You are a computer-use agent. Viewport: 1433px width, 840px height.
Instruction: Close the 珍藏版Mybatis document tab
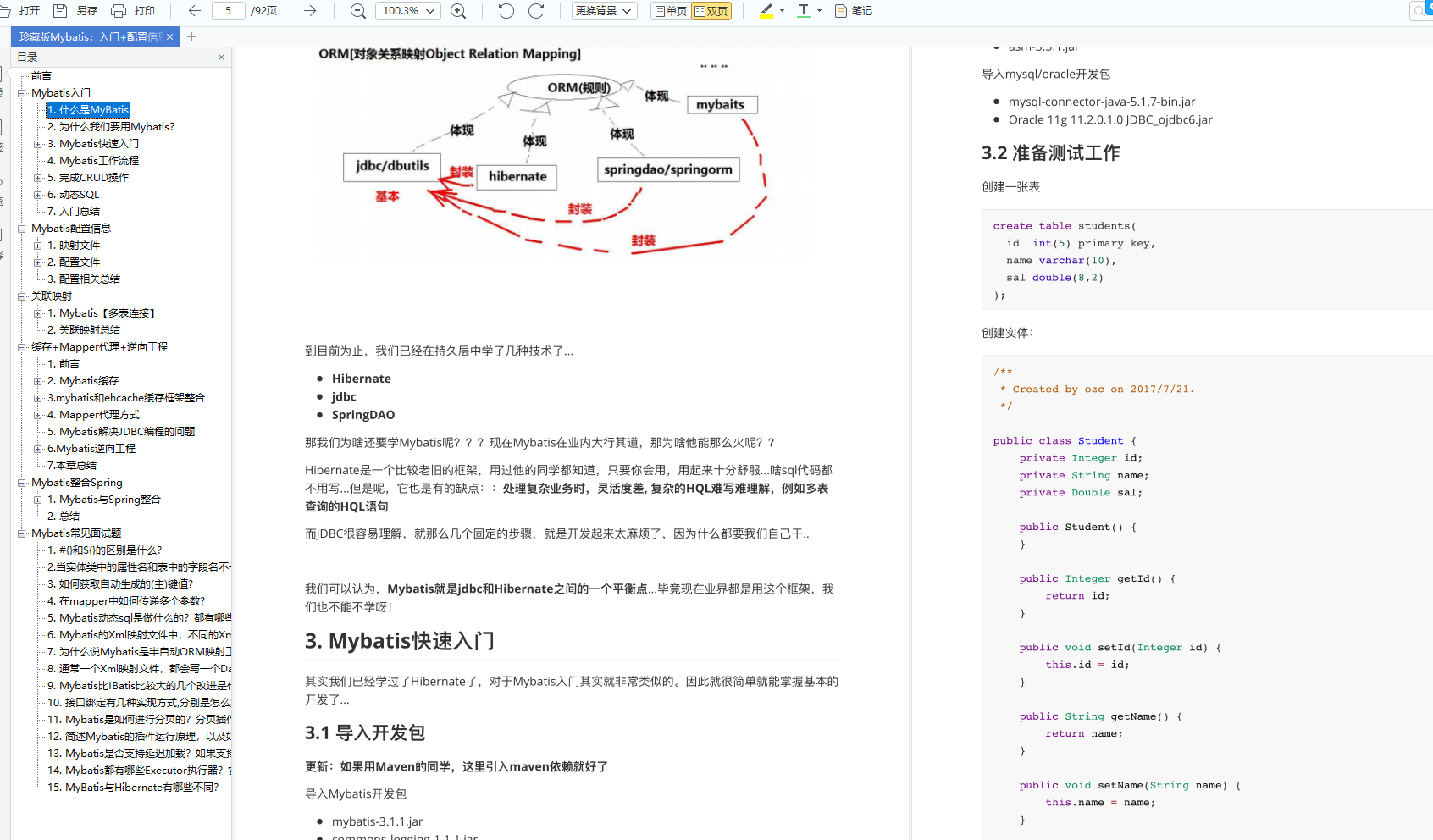[170, 37]
